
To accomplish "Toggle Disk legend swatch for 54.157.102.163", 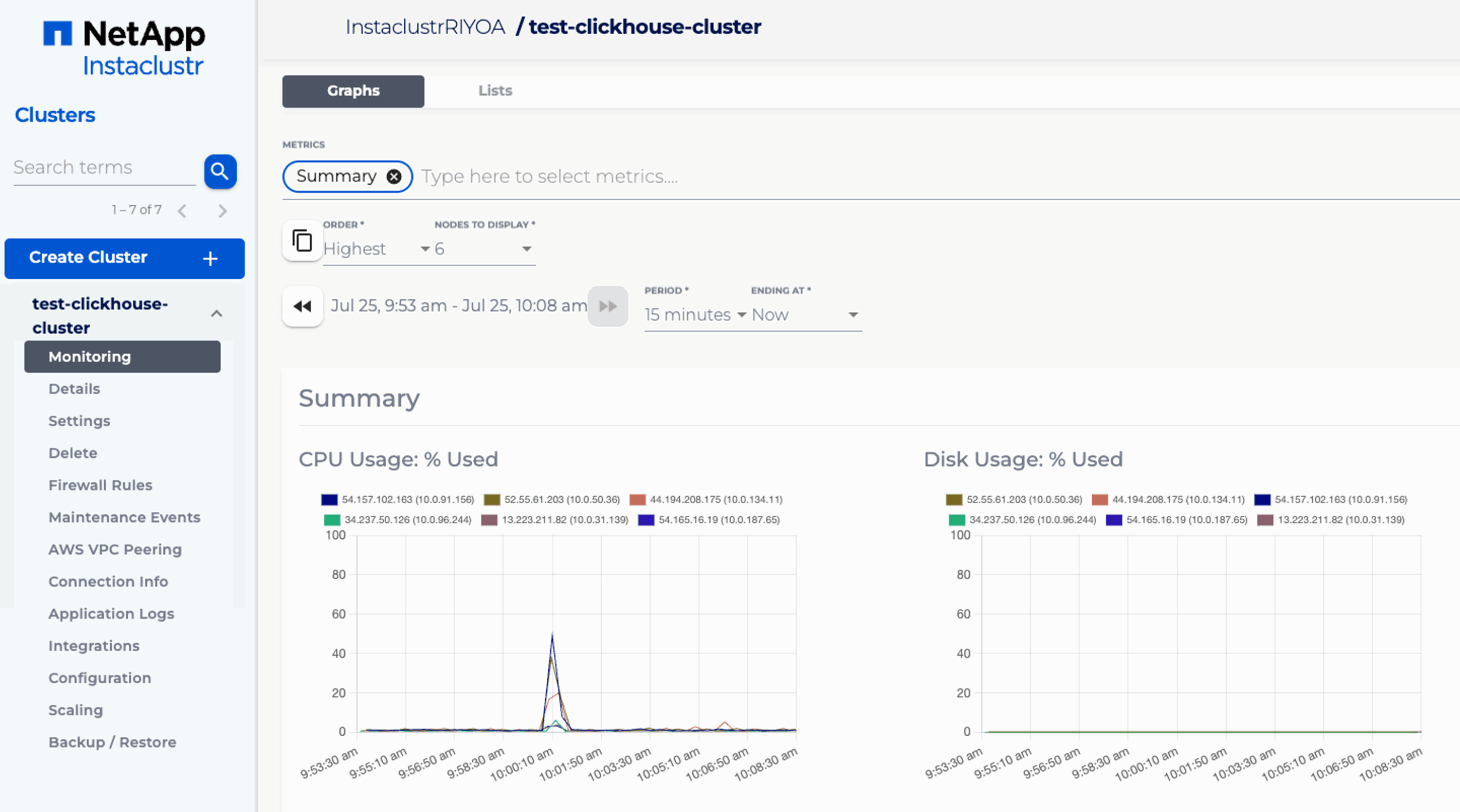I will click(x=1262, y=500).
